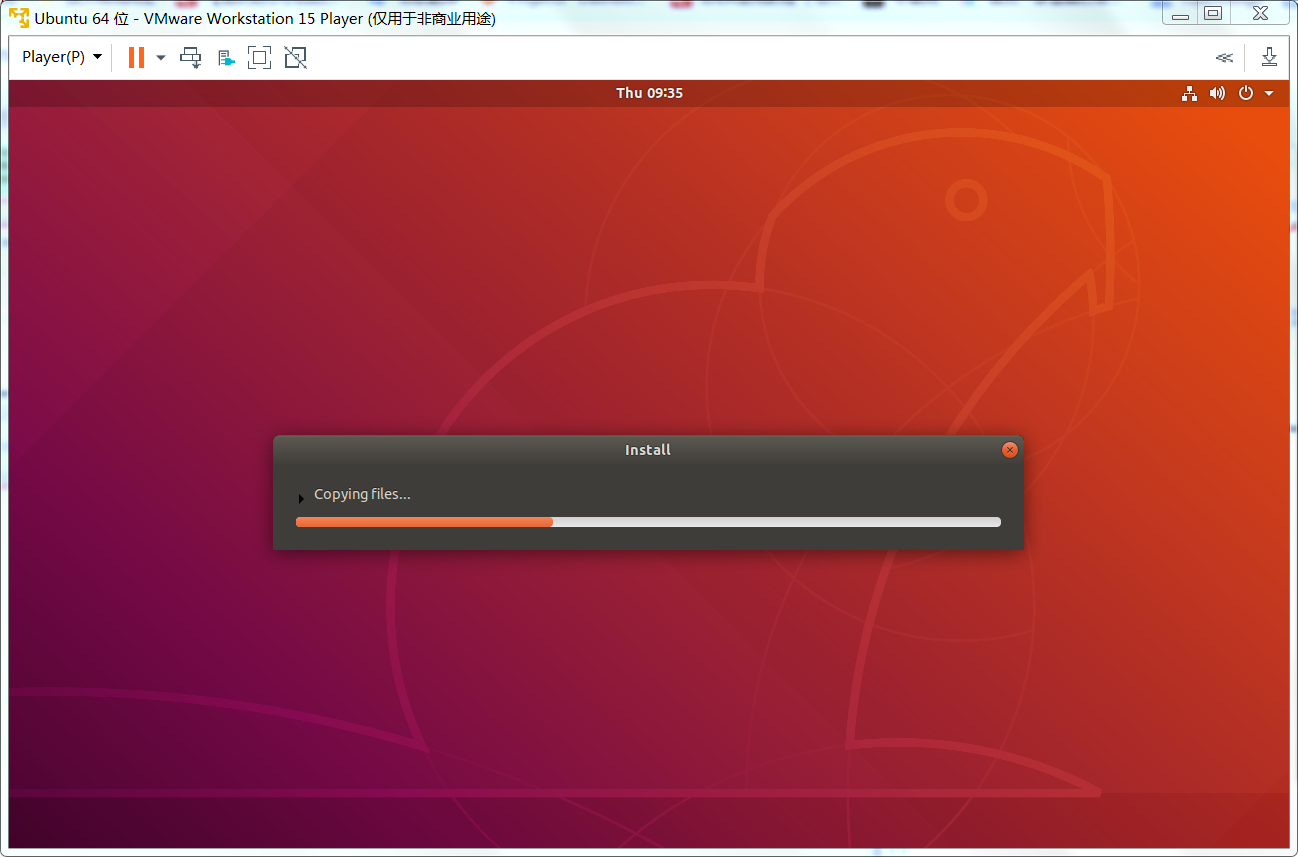Viewport: 1298px width, 857px height.
Task: Send Ctrl+Alt+Del to the guest OS
Action: [190, 57]
